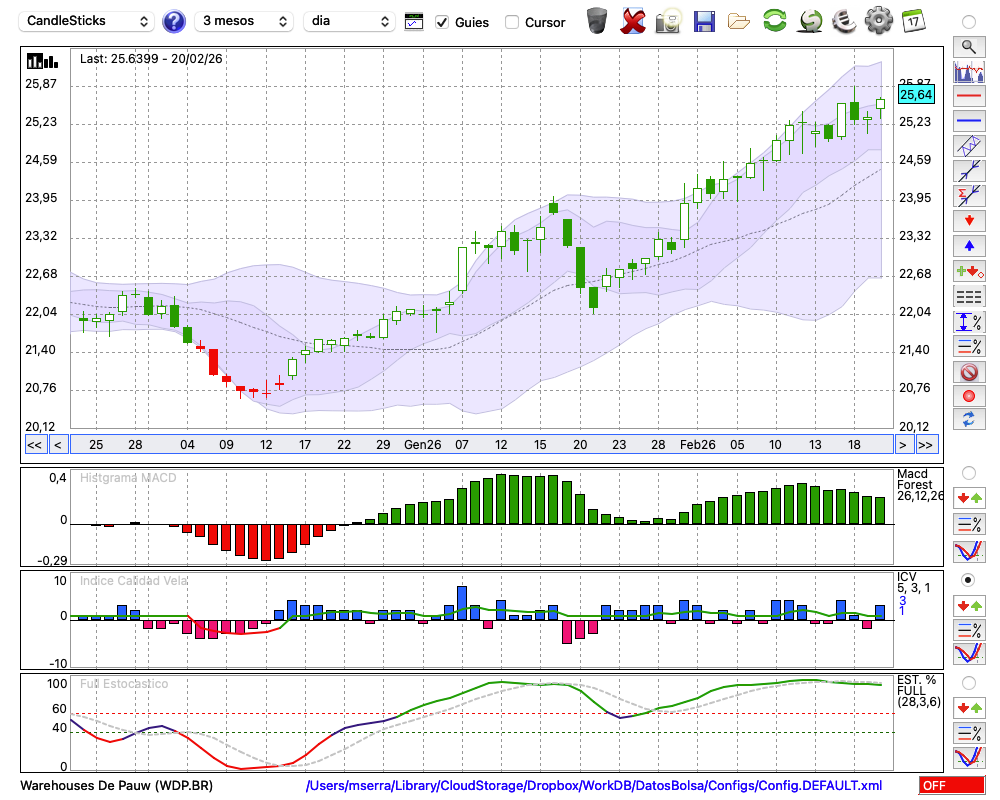The height and width of the screenshot is (800, 1000).
Task: Click the green refresh arrows icon
Action: tap(774, 20)
